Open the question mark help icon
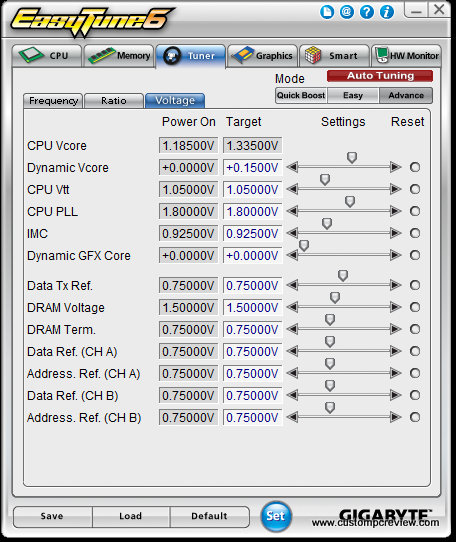 (367, 12)
